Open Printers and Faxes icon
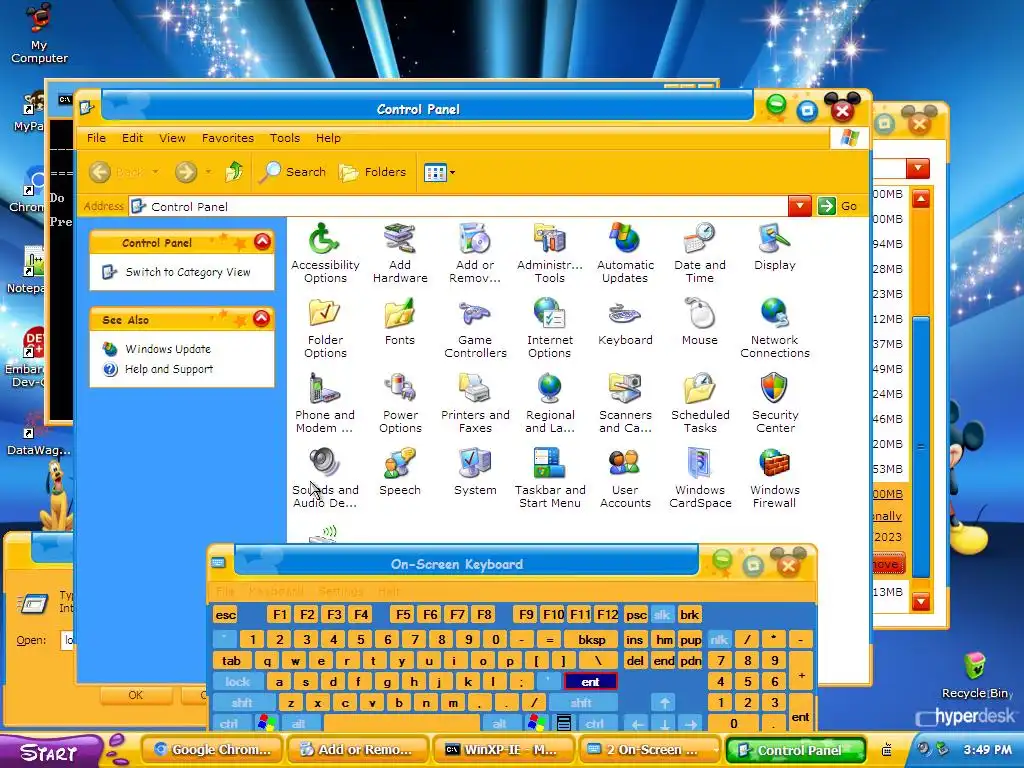This screenshot has height=768, width=1024. coord(475,404)
